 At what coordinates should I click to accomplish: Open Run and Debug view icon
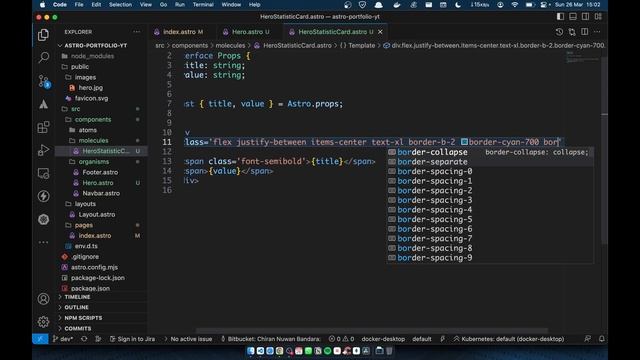[x=43, y=150]
